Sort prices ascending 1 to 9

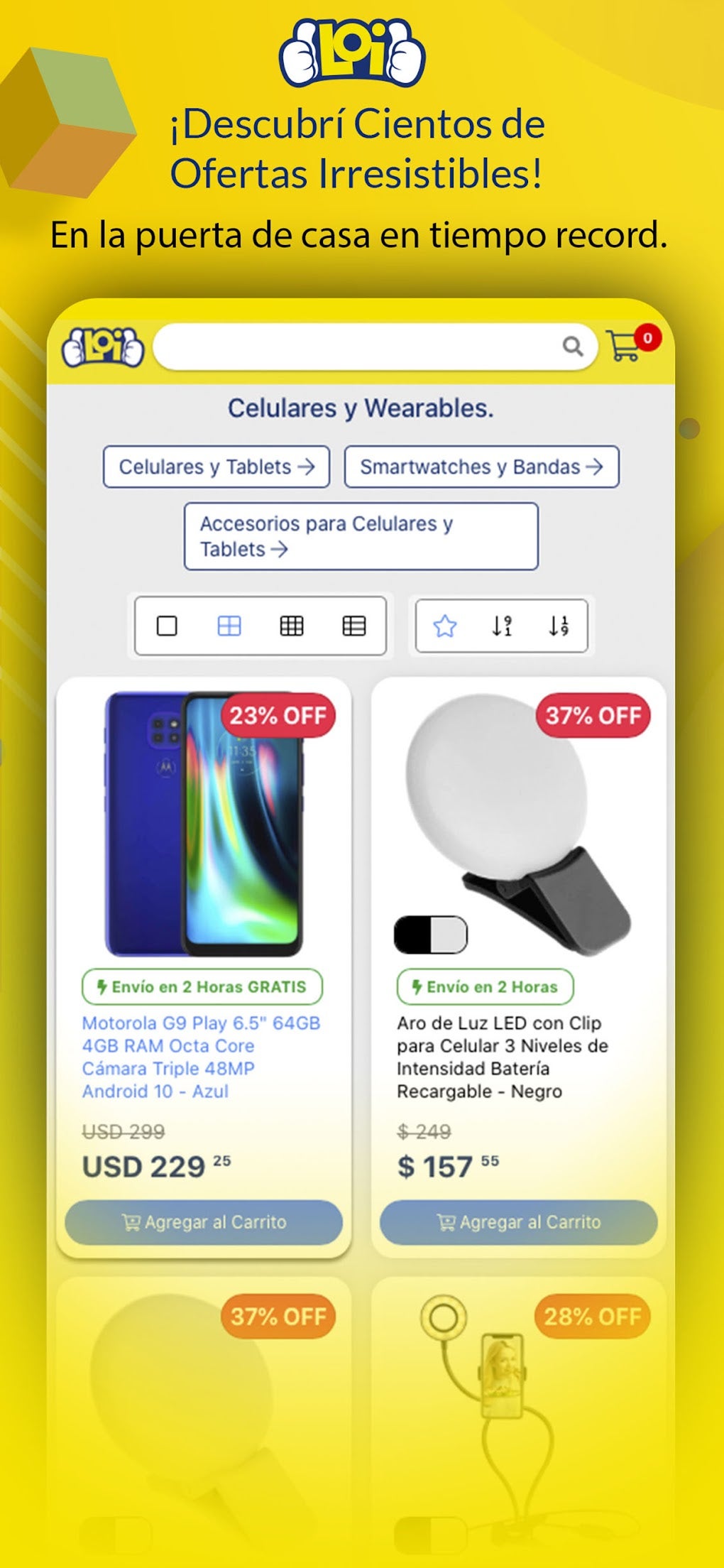pos(559,626)
